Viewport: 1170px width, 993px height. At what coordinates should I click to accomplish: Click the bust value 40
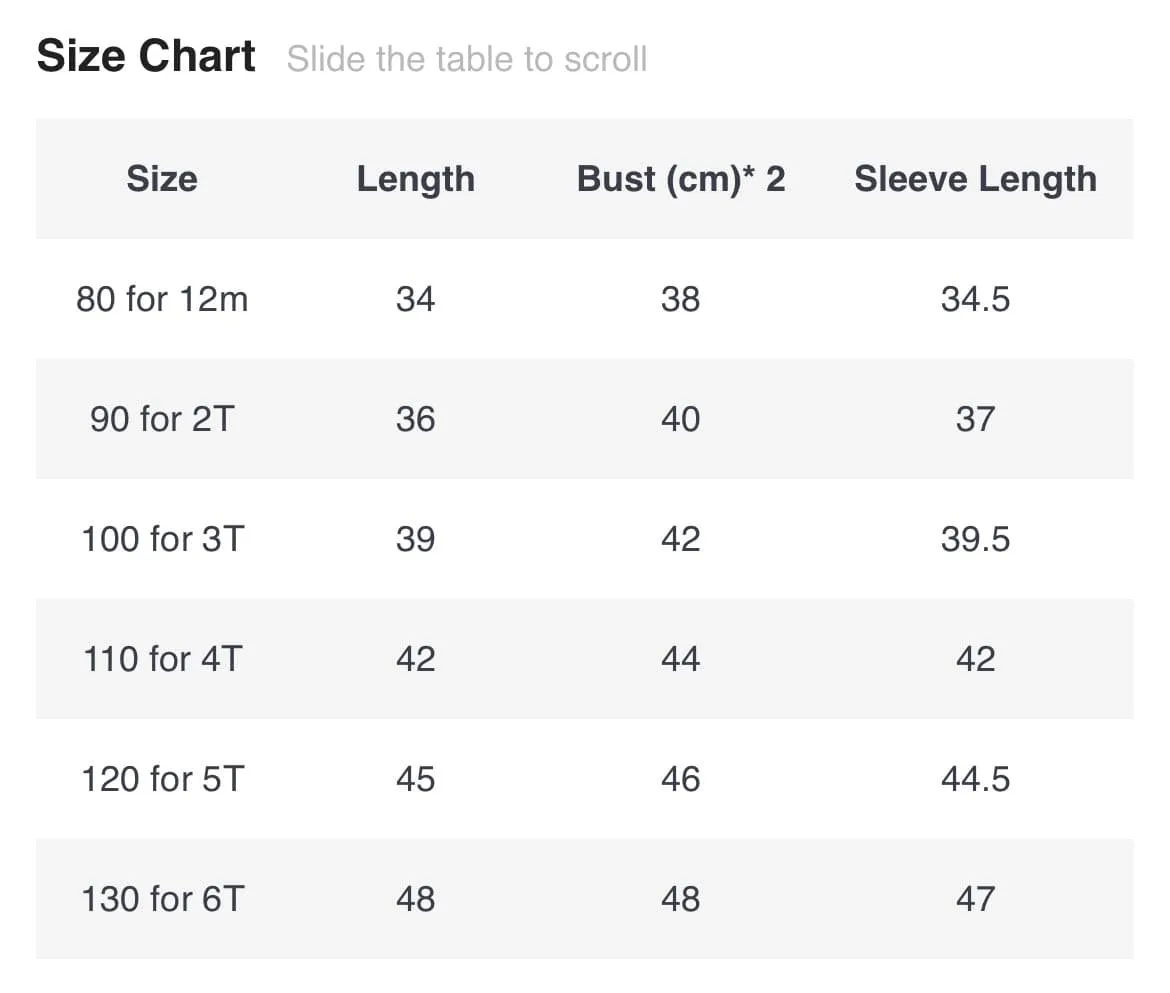click(681, 419)
